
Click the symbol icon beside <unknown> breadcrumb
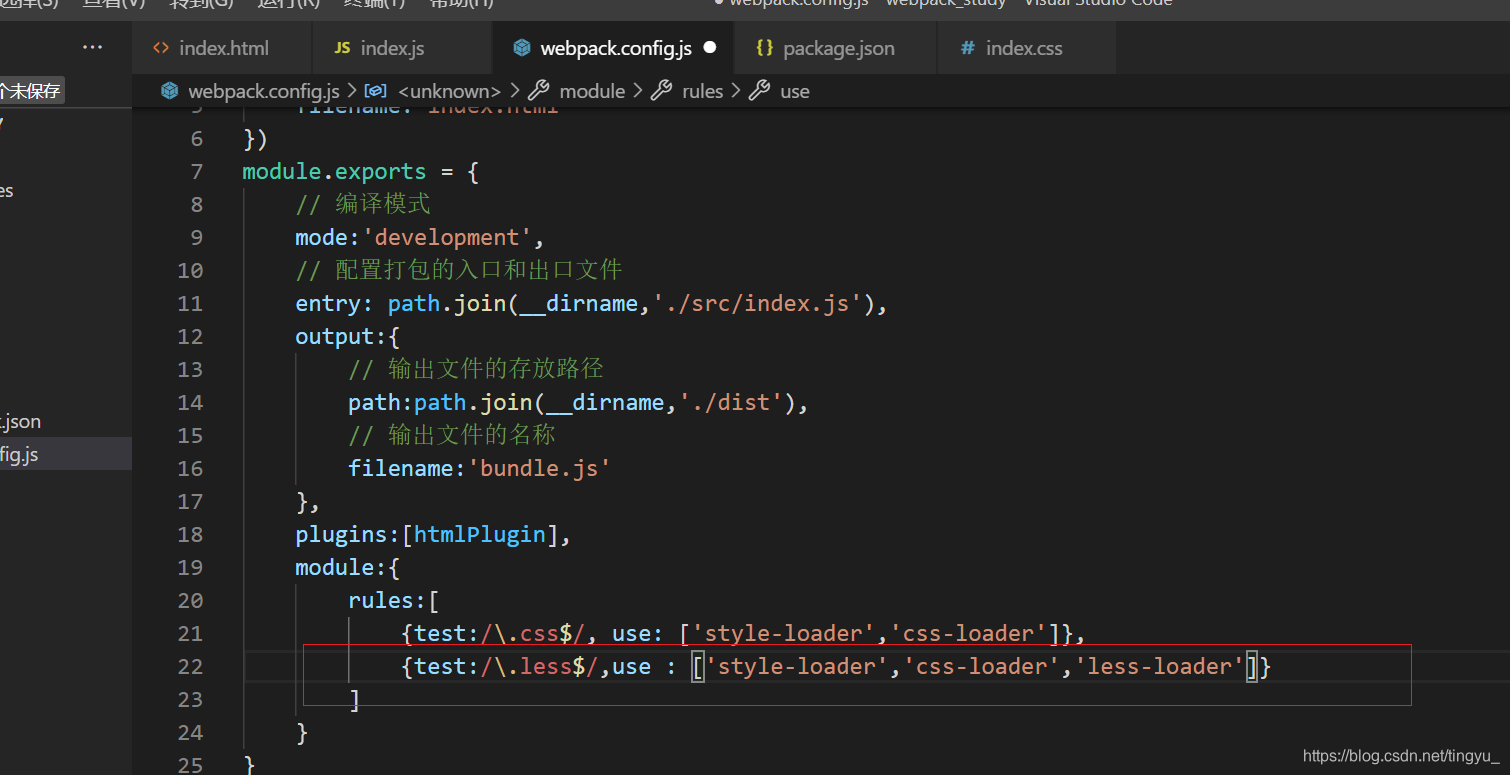[x=375, y=90]
